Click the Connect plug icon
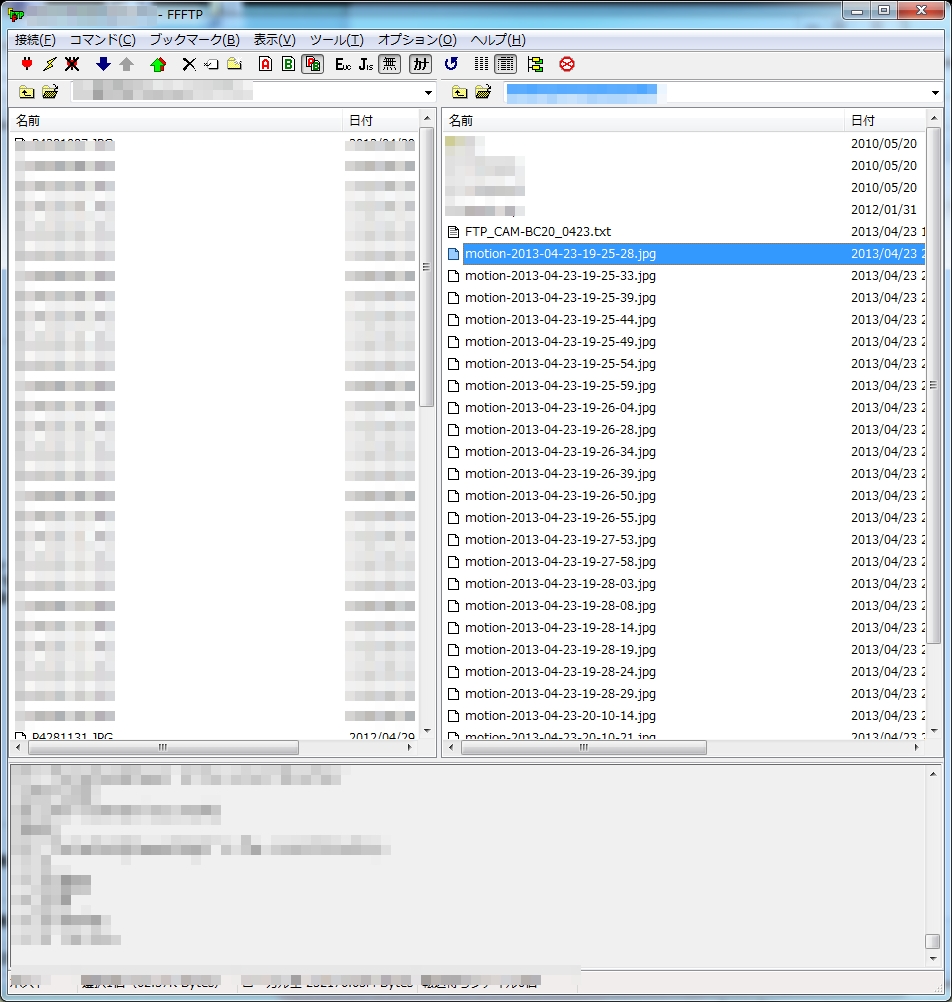 (27, 64)
